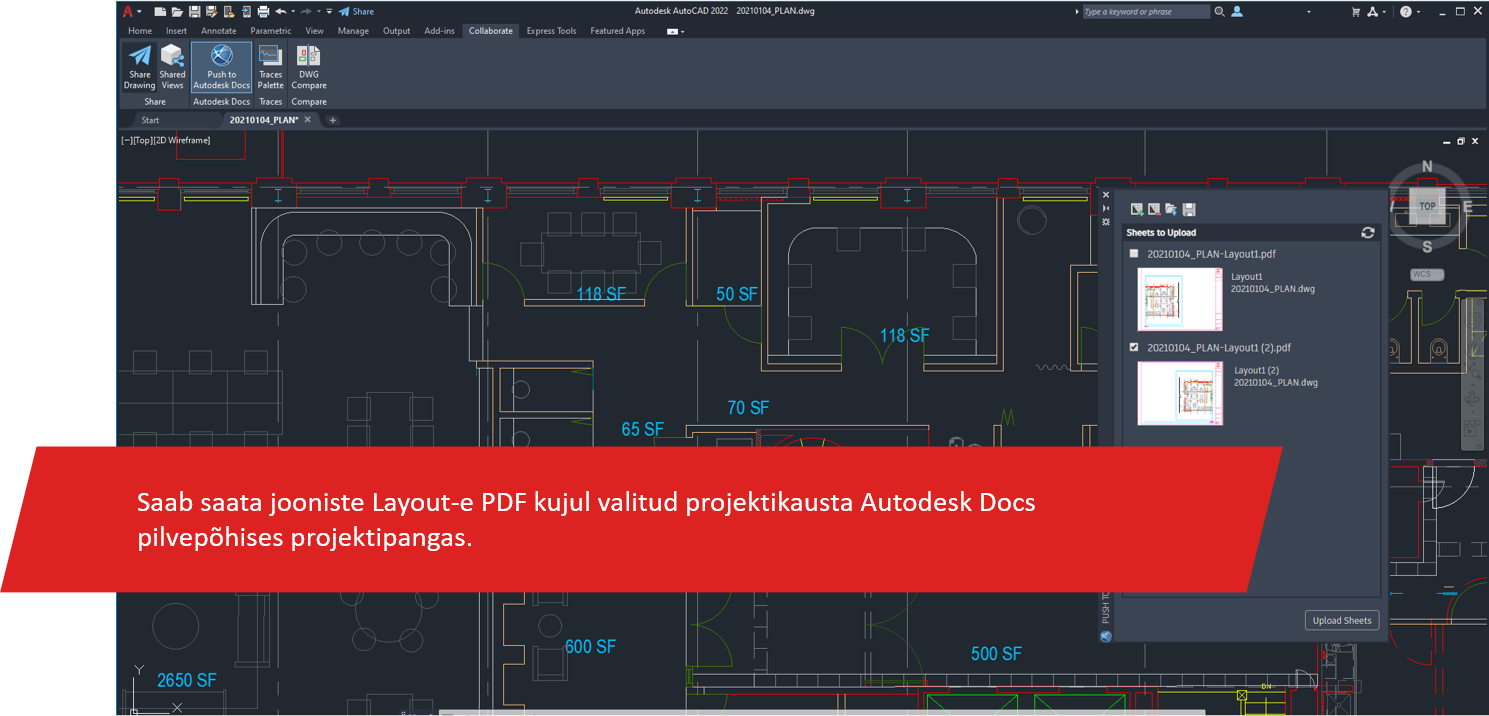Click the plot printer icon in Quick Access
The width and height of the screenshot is (1489, 716).
click(x=263, y=12)
